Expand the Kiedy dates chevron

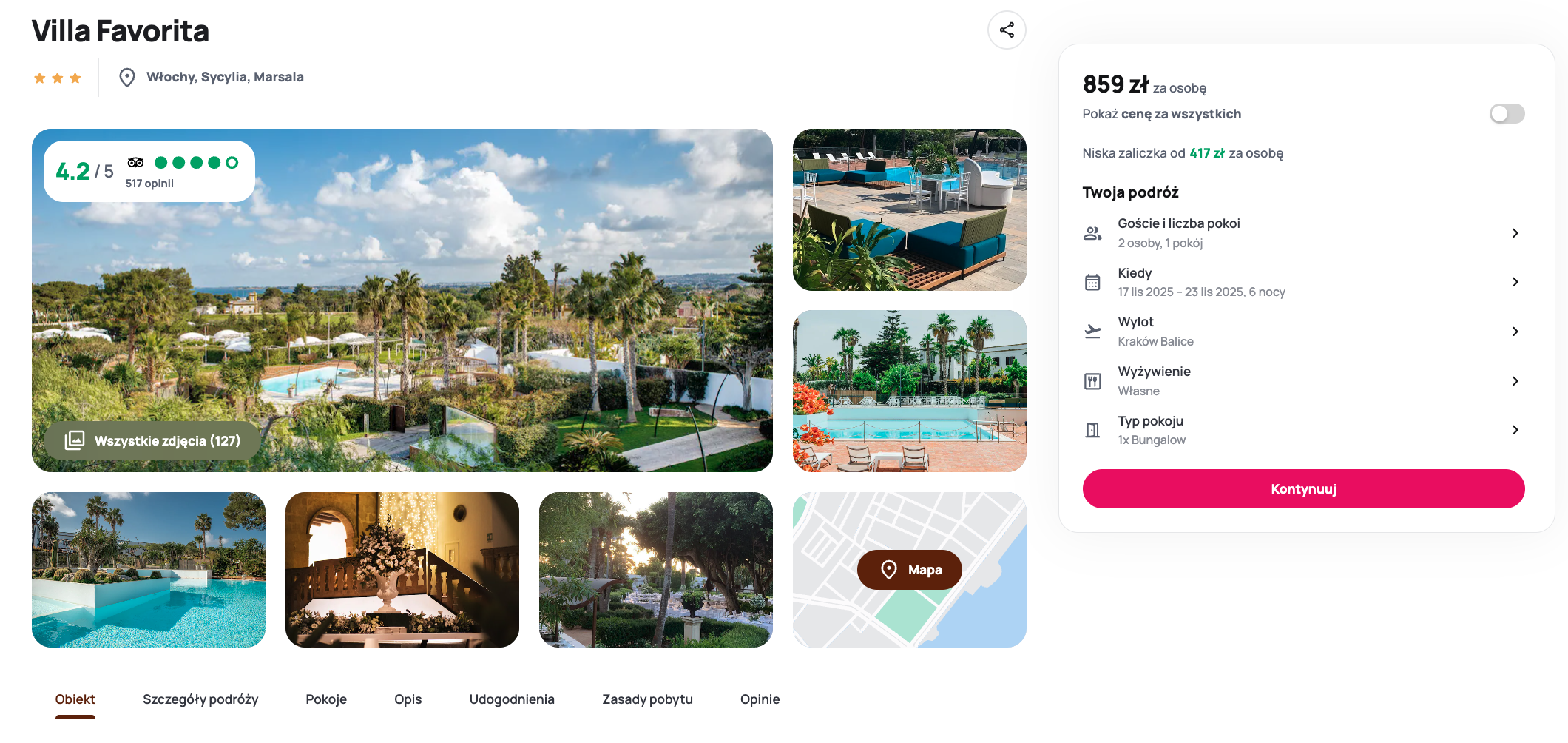tap(1515, 282)
